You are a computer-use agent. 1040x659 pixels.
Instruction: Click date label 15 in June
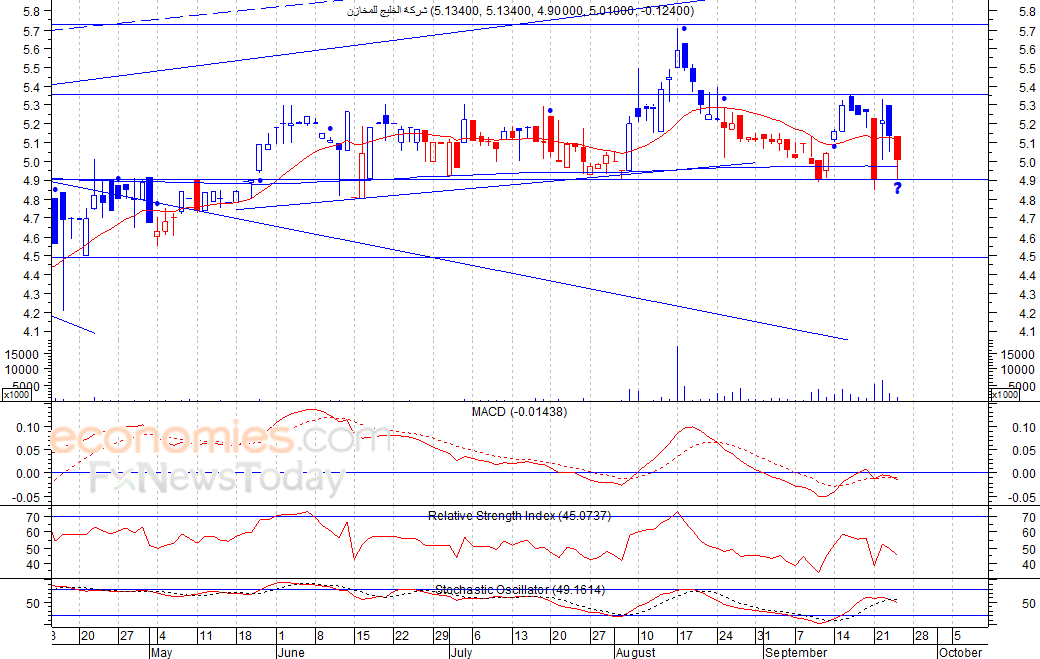362,636
